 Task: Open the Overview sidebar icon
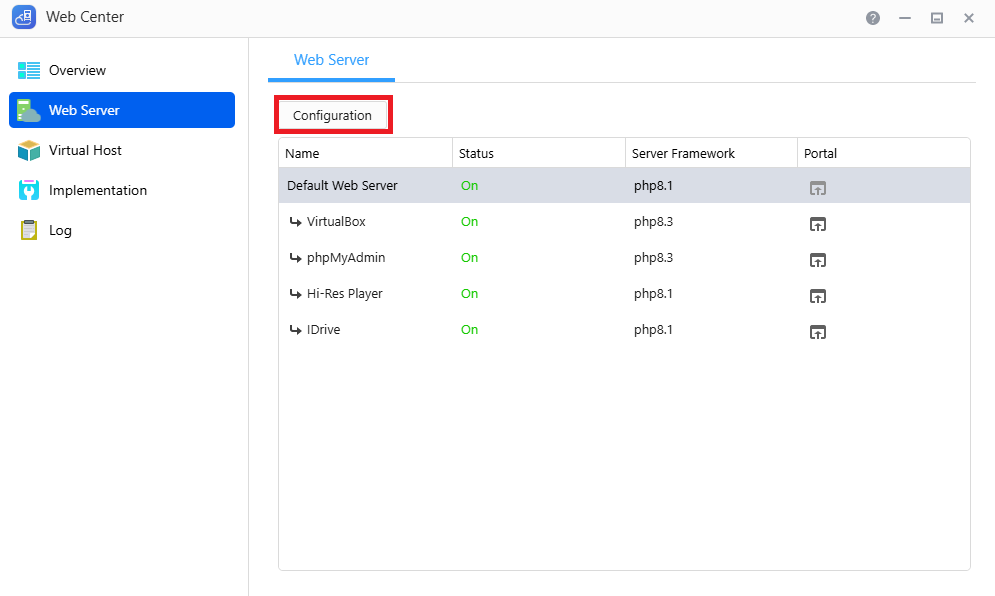point(29,70)
